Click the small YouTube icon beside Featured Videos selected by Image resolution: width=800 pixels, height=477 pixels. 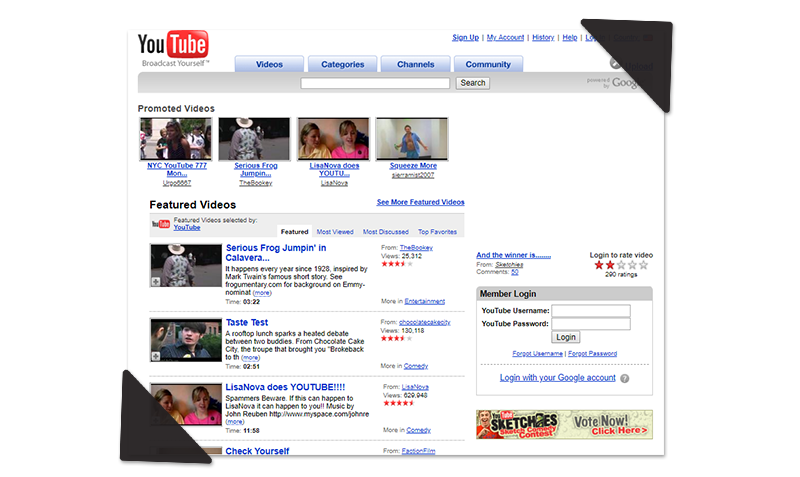click(161, 224)
